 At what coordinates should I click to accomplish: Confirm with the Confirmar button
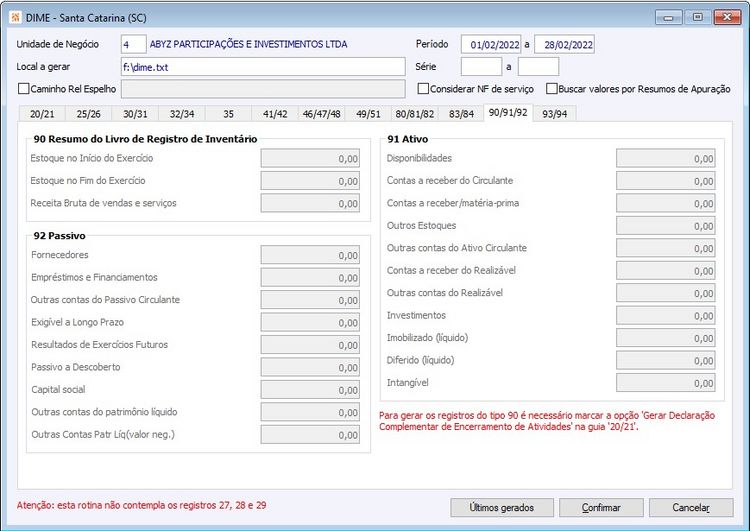coord(601,508)
